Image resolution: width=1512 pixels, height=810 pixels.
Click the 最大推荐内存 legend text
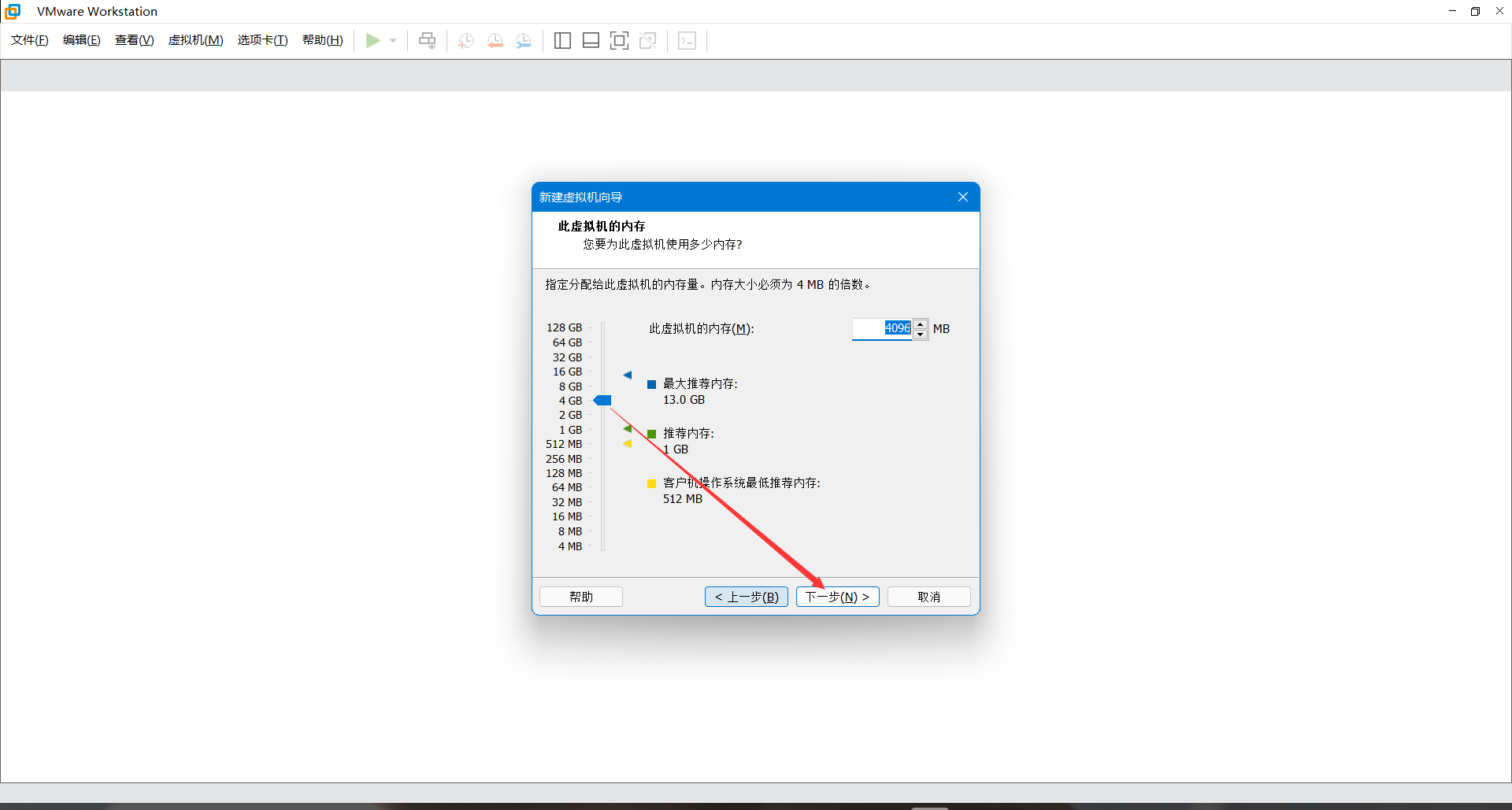[x=700, y=383]
